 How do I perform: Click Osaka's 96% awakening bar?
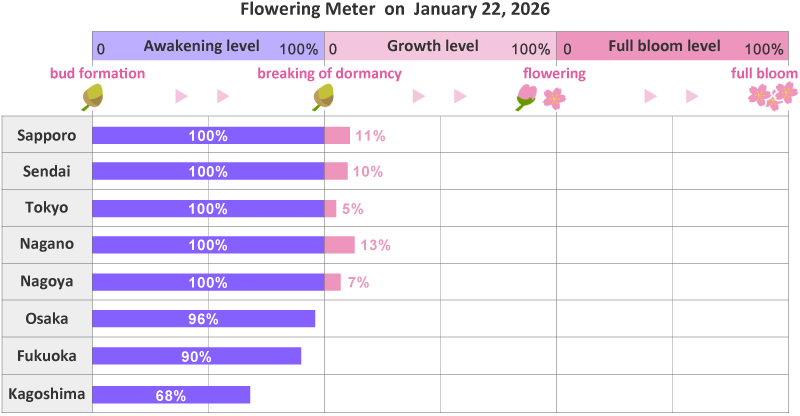pyautogui.click(x=203, y=319)
